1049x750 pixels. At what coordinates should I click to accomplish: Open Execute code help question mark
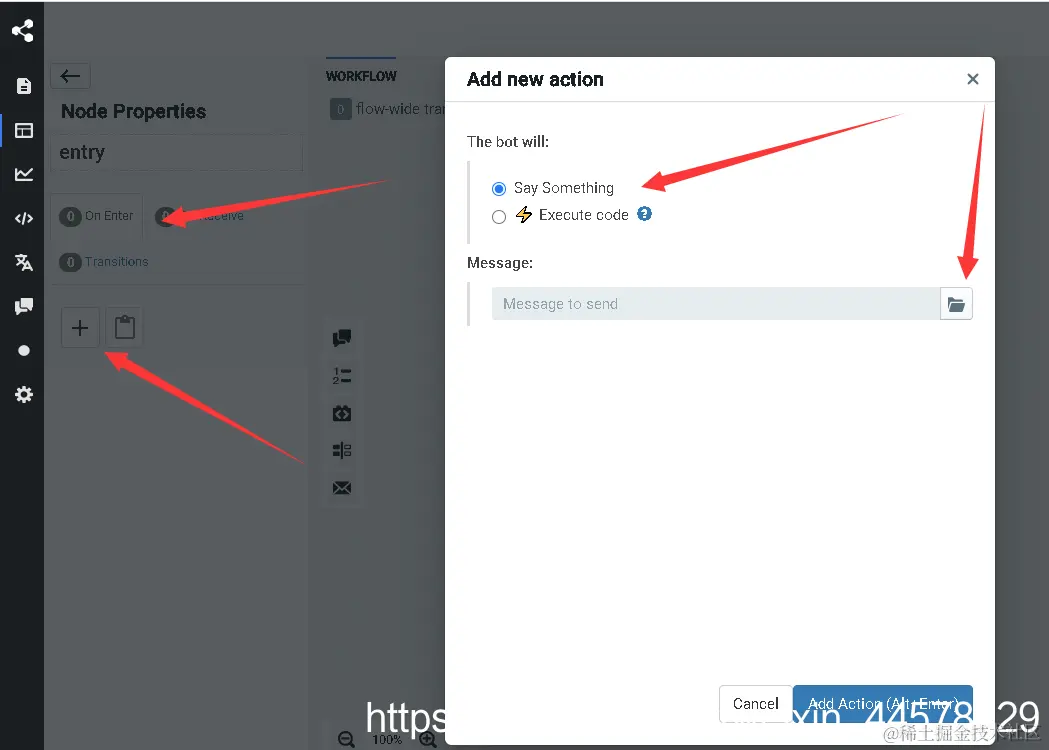coord(644,214)
